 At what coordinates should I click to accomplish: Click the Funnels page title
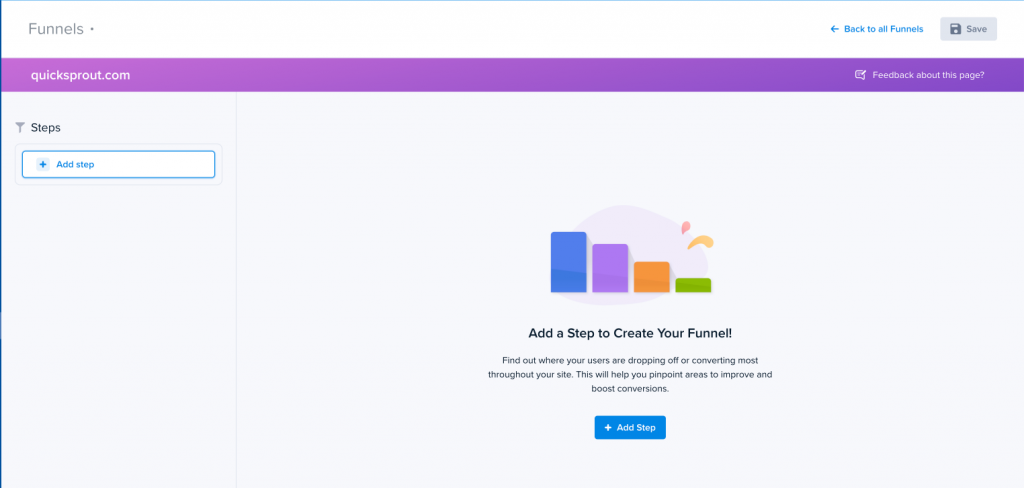tap(56, 29)
